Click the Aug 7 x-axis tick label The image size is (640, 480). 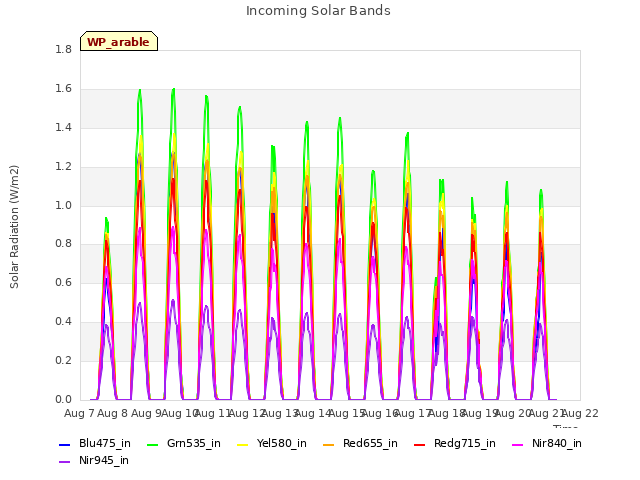click(x=79, y=413)
